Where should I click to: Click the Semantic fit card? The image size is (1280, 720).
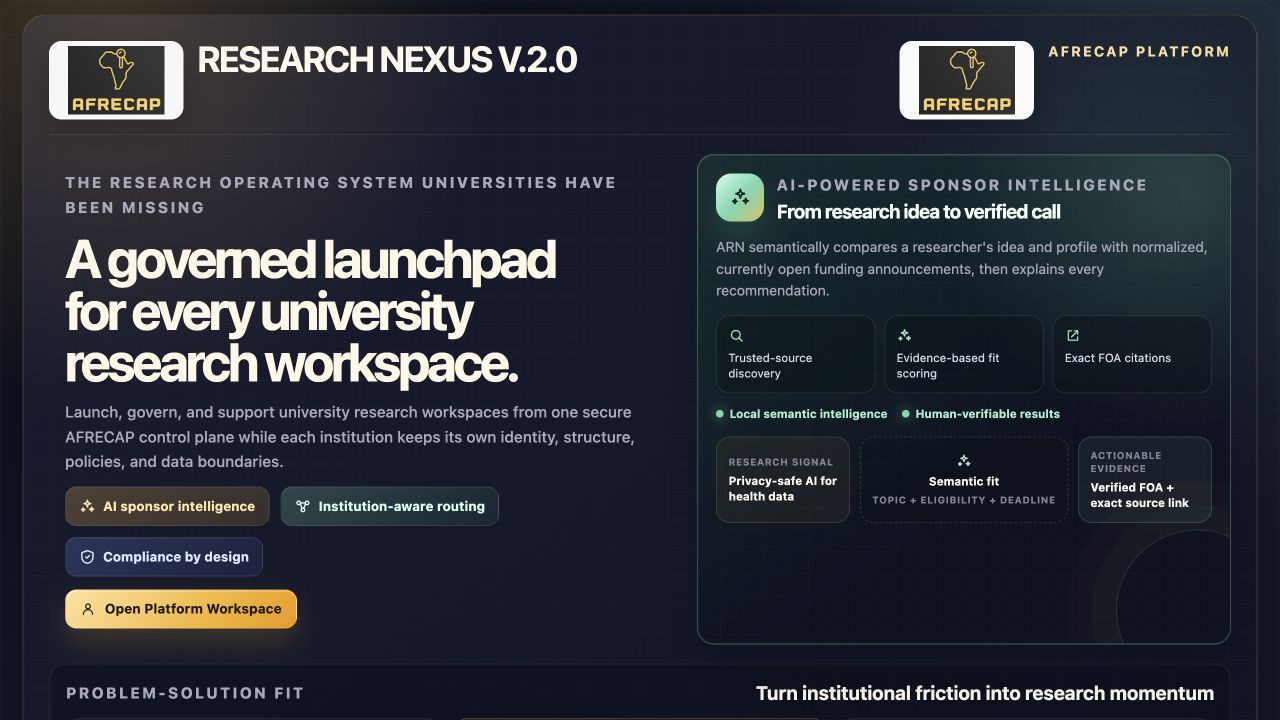964,480
